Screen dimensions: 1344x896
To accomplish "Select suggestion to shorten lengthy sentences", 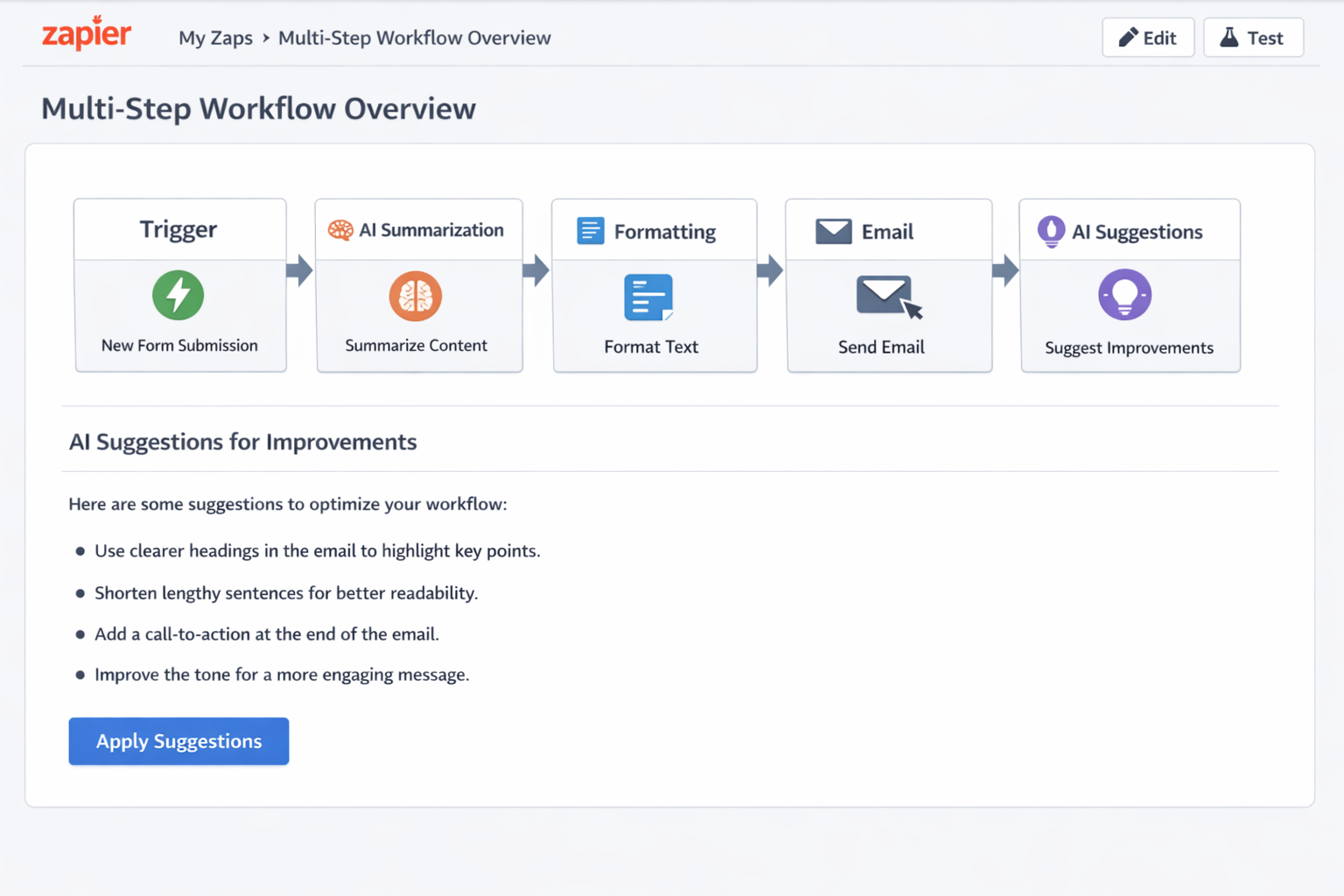I will 286,593.
